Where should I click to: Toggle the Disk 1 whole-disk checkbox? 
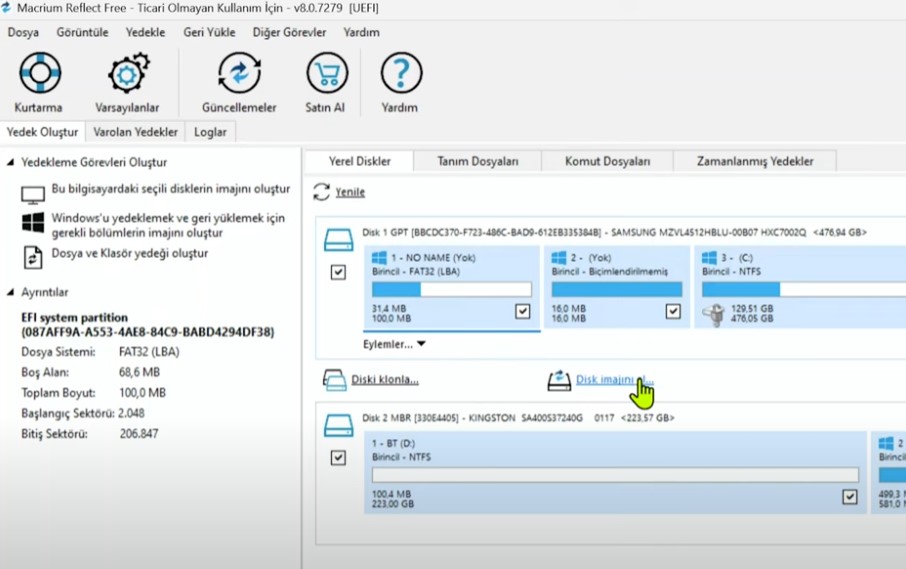click(x=338, y=272)
